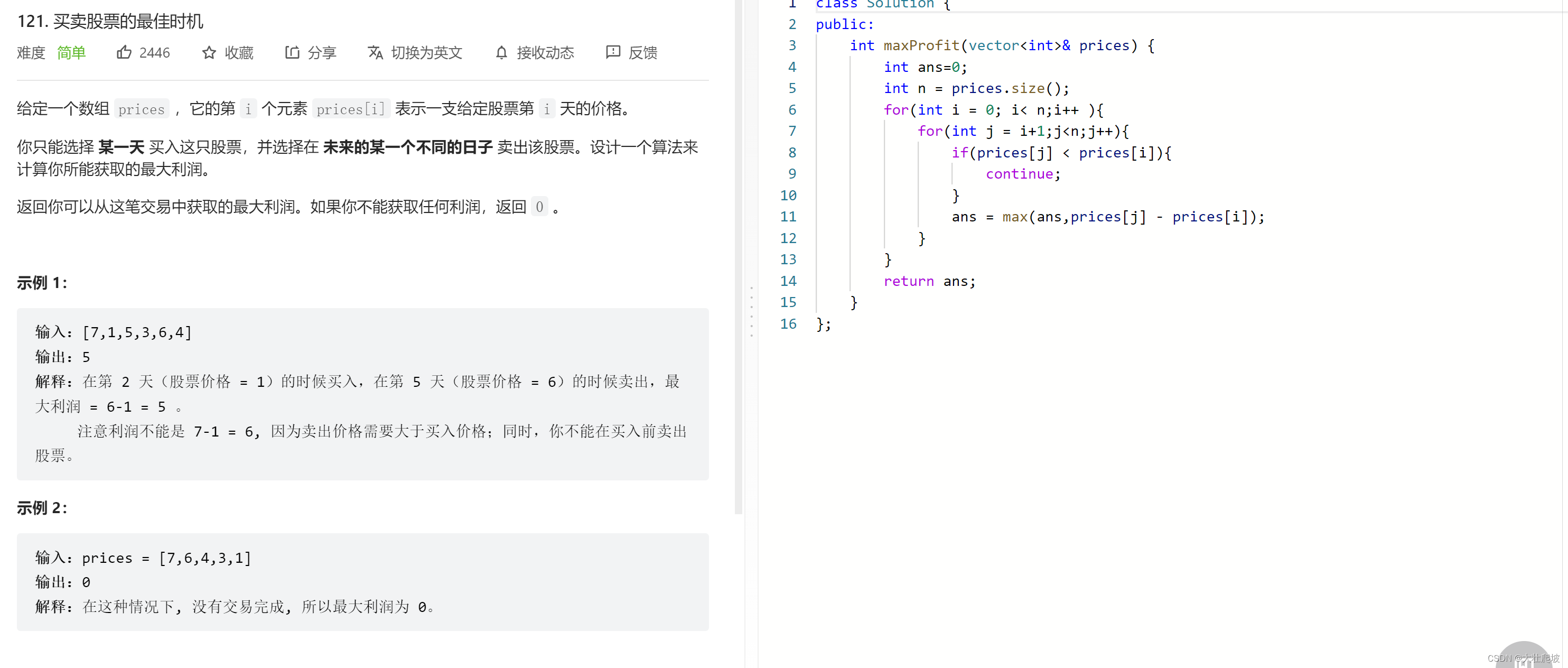Click the example input [7,1,5,3,6,4]

coord(137,332)
